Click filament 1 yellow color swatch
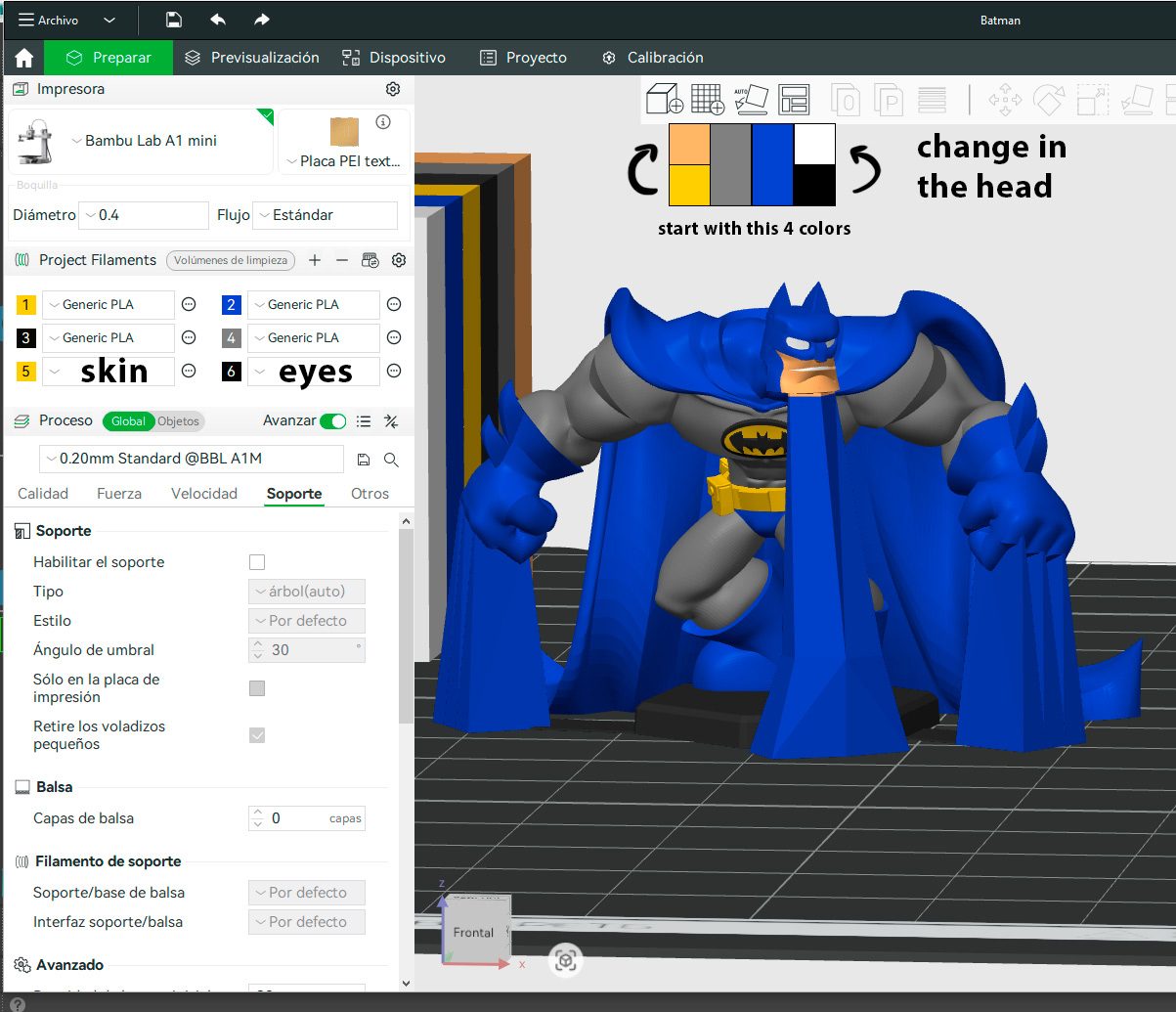1176x1012 pixels. (26, 305)
